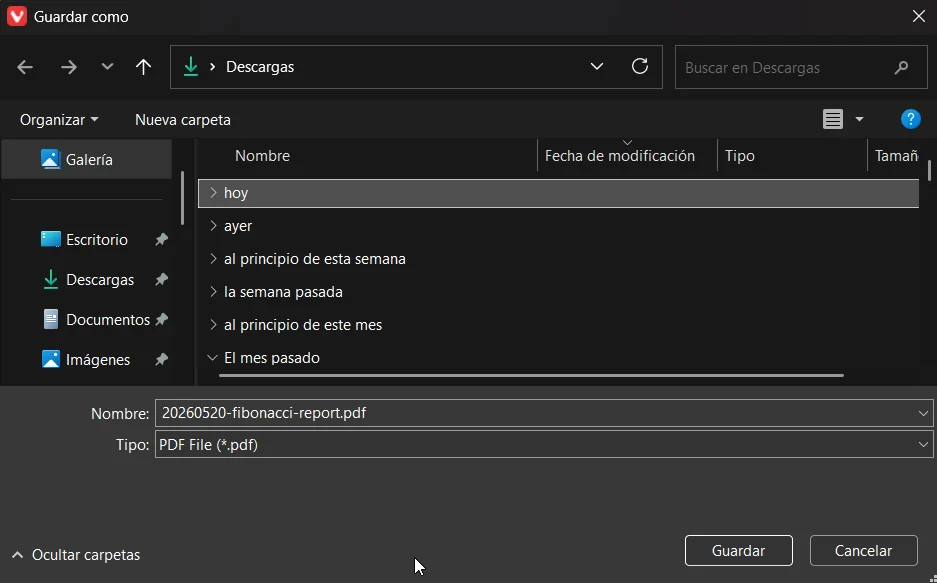The height and width of the screenshot is (583, 937).
Task: Collapse the El mes pasado group
Action: pyautogui.click(x=212, y=358)
